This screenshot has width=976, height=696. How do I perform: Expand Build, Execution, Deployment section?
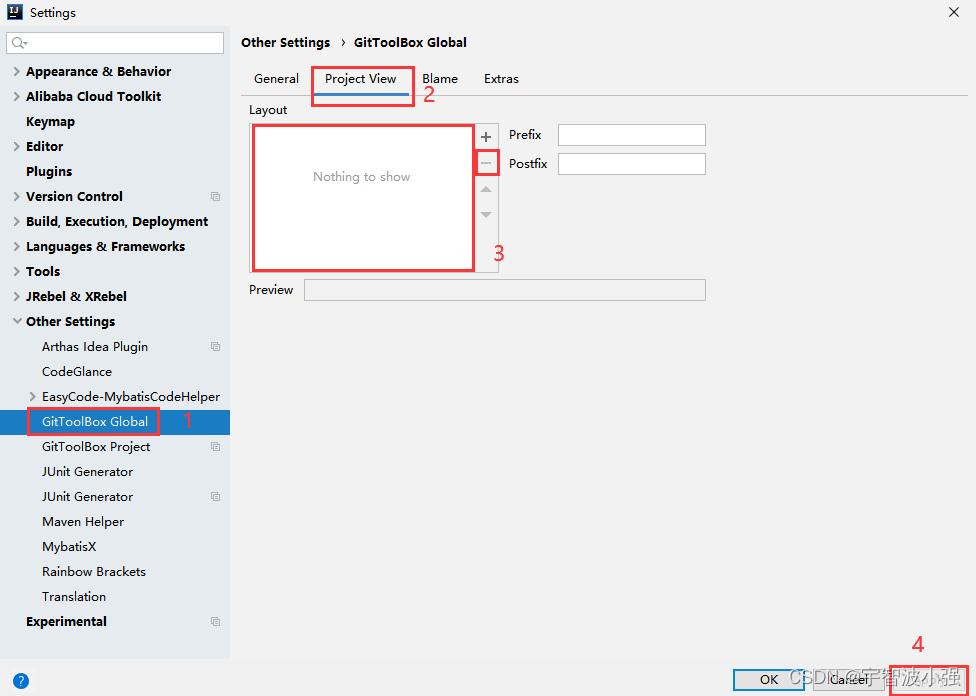(x=16, y=222)
